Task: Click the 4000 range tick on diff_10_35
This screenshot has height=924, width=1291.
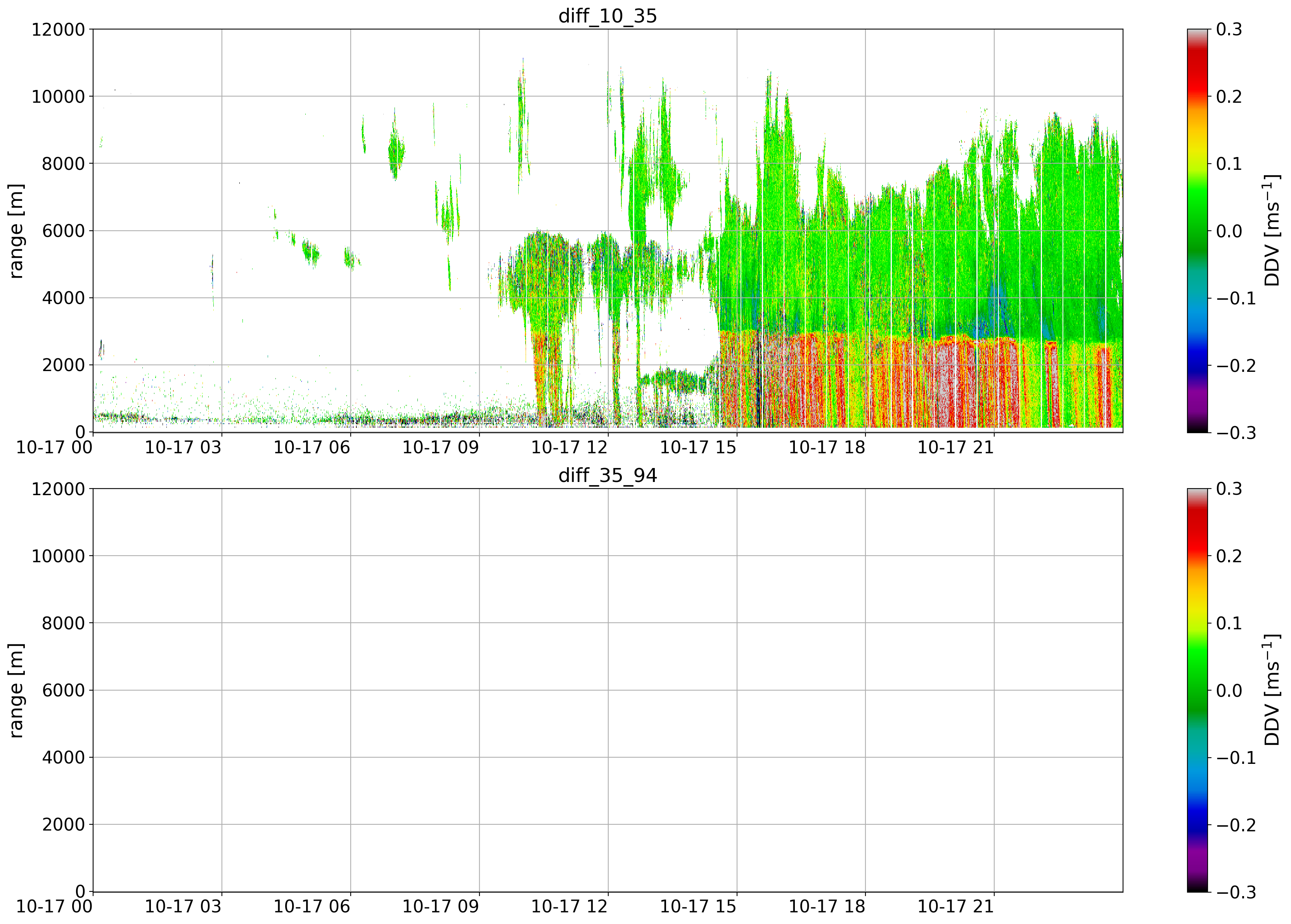Action: [64, 298]
